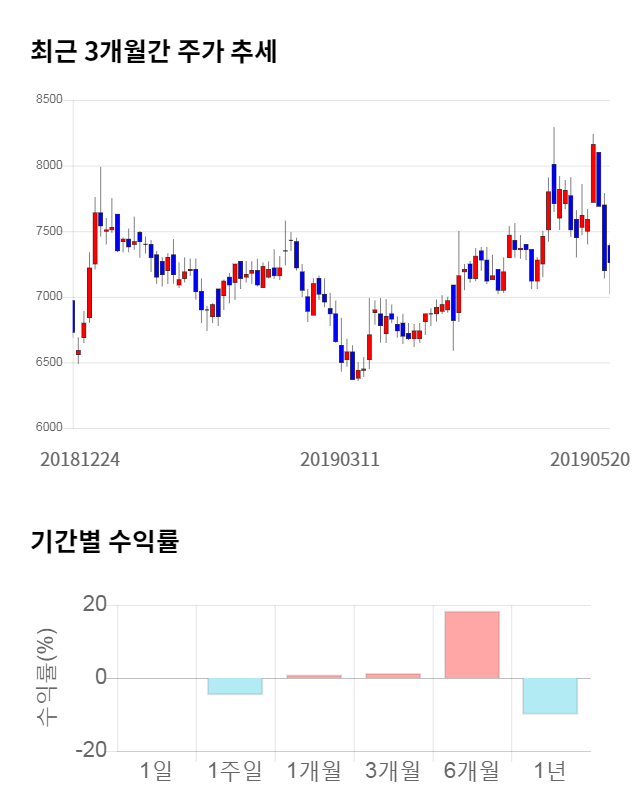Viewport: 640px width, 810px height.
Task: Click the blue 1년 negative return bar
Action: coord(550,696)
